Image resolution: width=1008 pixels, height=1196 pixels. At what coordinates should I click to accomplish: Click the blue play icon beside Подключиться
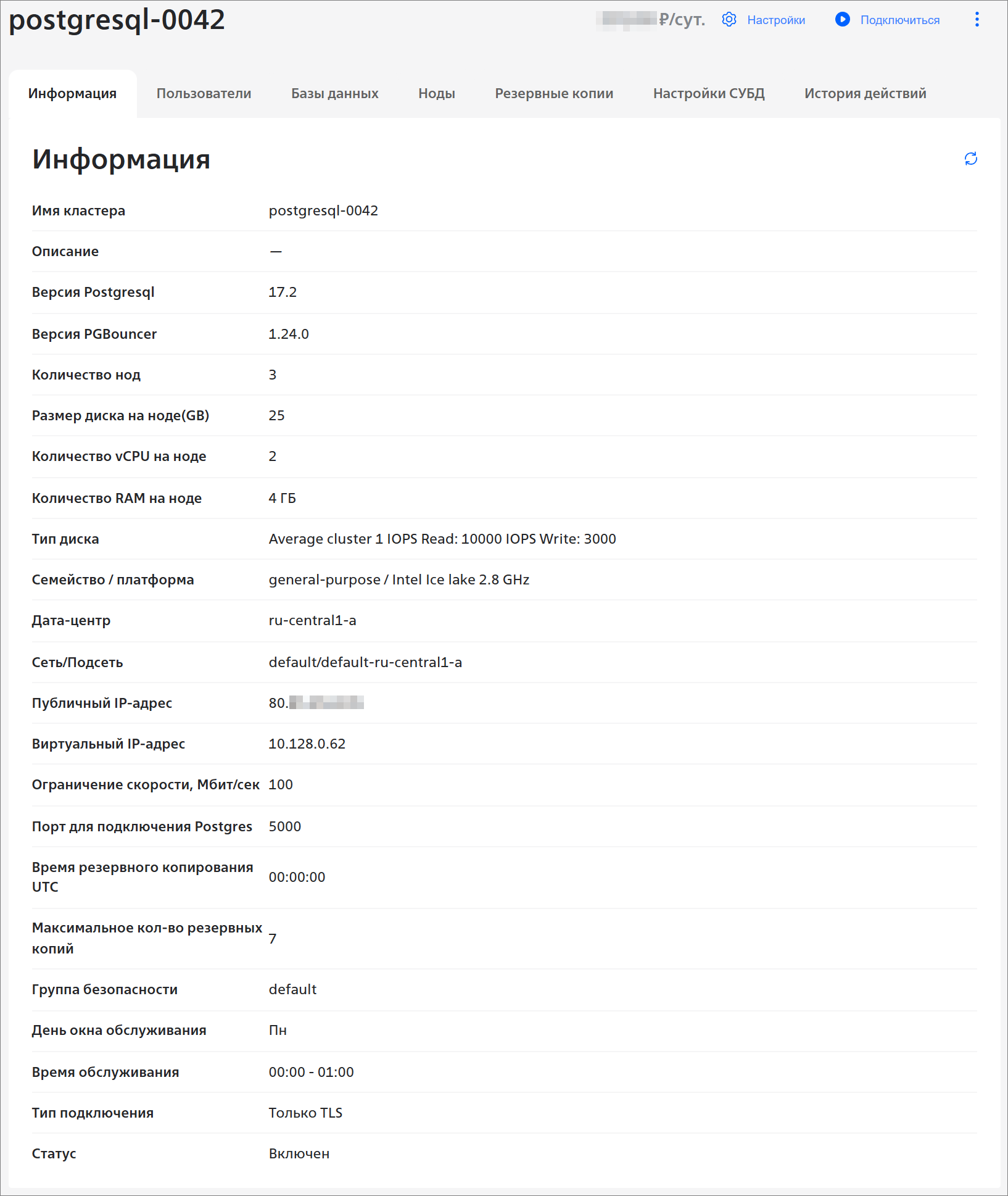pyautogui.click(x=842, y=20)
